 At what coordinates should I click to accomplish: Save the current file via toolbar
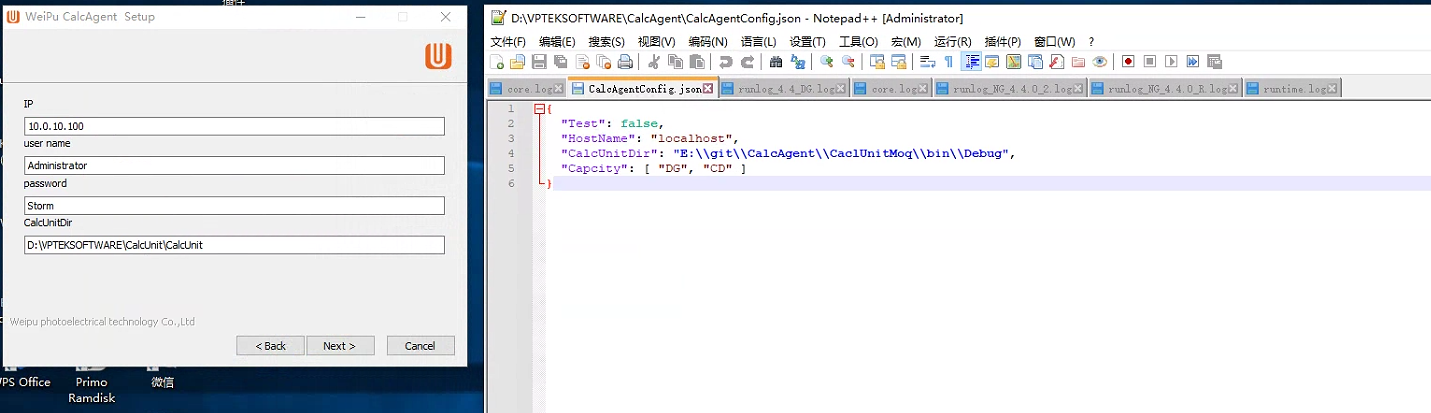[539, 61]
